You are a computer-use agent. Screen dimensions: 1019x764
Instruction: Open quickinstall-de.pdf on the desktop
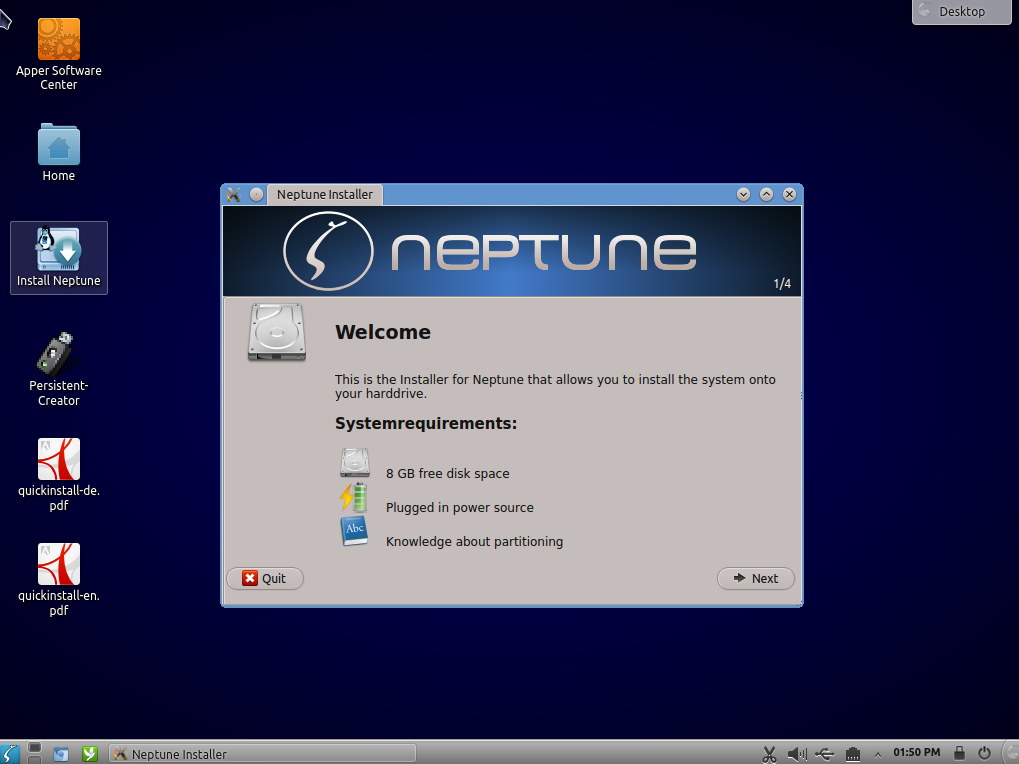[x=58, y=475]
